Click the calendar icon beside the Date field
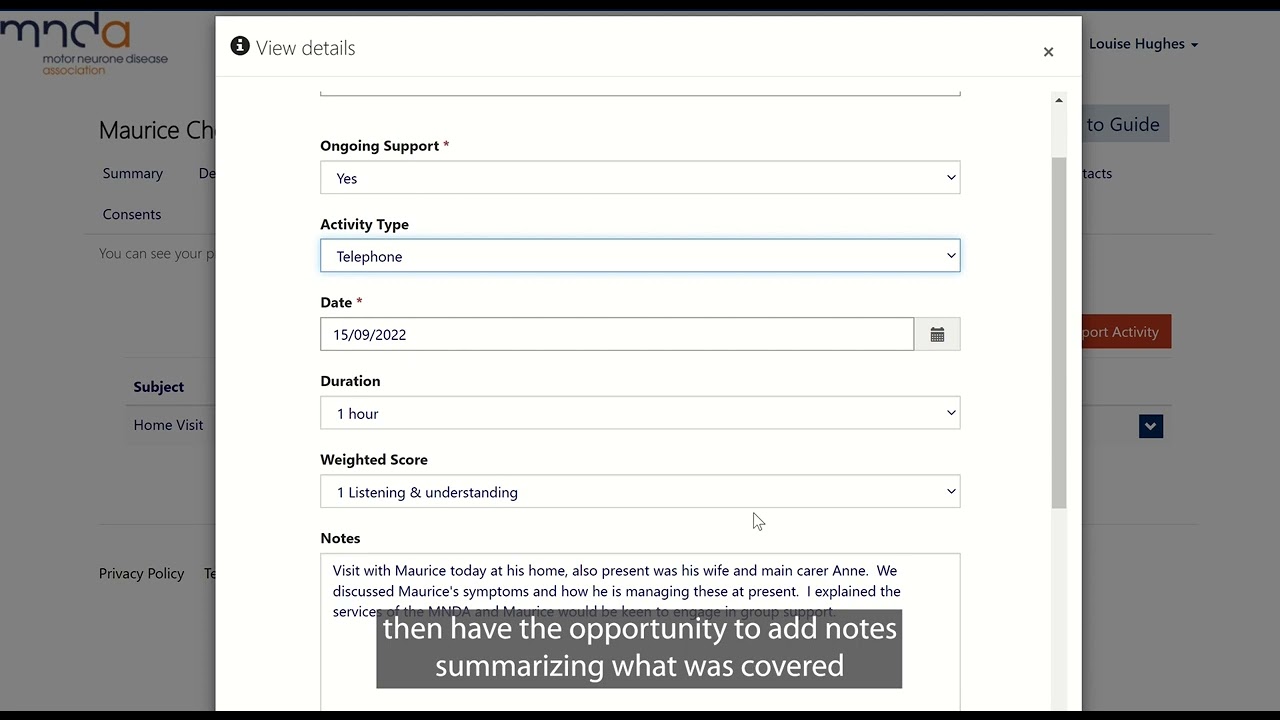The height and width of the screenshot is (720, 1280). coord(937,335)
